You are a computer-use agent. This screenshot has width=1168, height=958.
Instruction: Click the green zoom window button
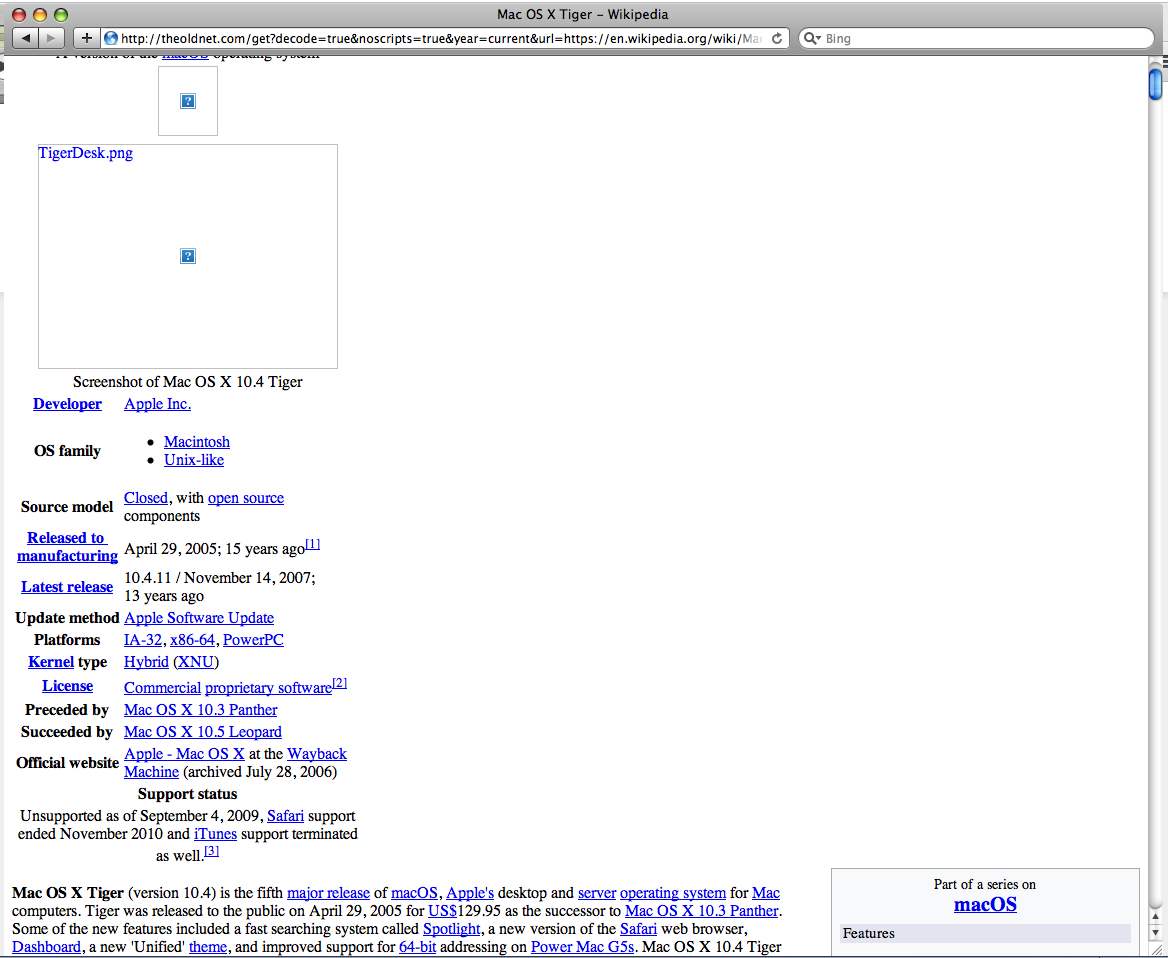pyautogui.click(x=61, y=14)
